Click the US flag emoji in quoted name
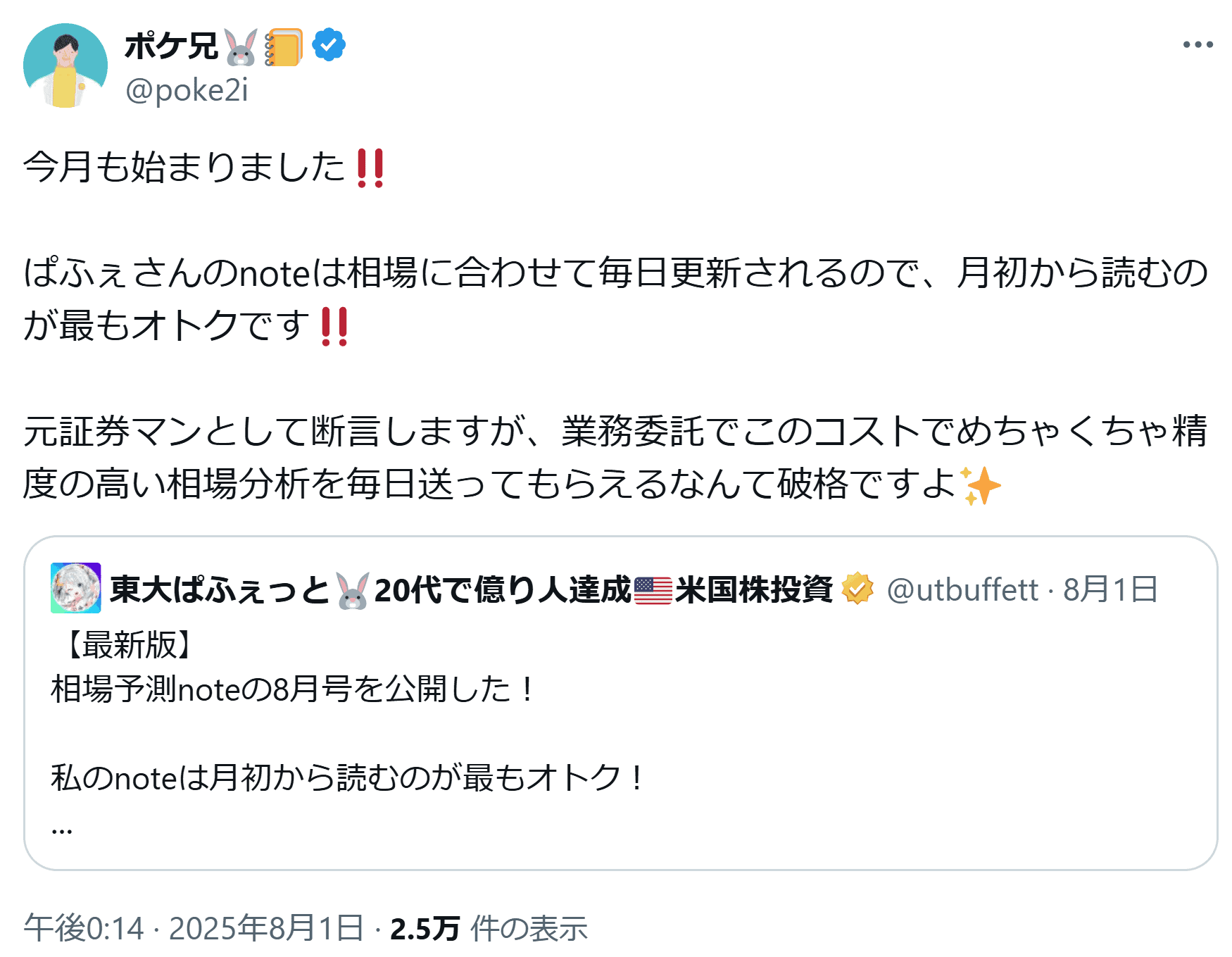 (653, 590)
